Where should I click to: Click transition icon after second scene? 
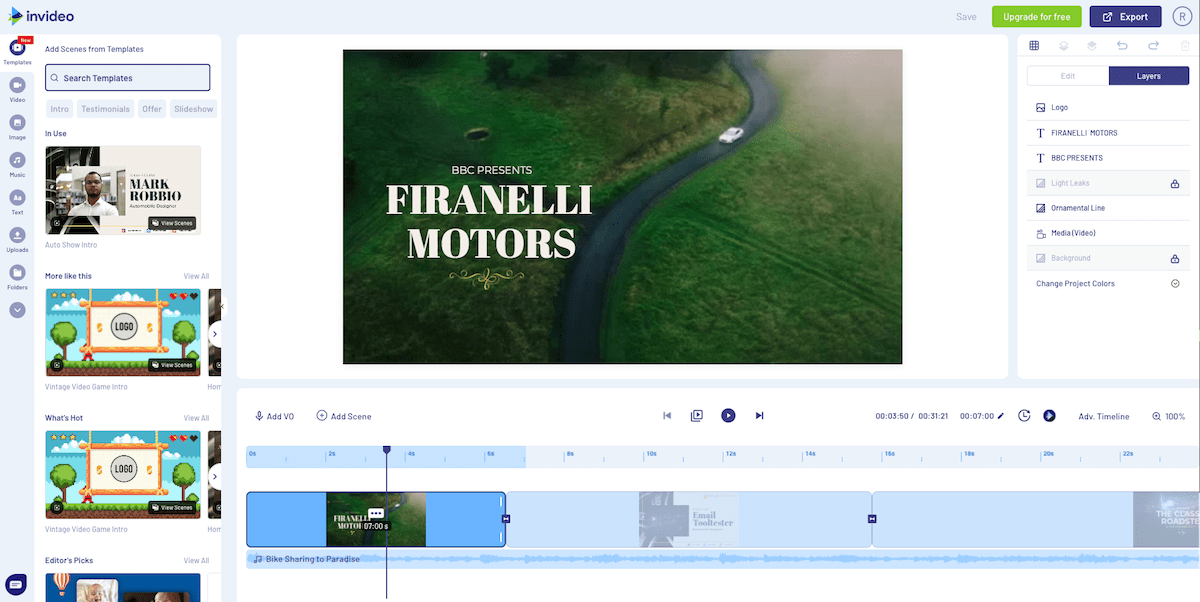[x=872, y=519]
